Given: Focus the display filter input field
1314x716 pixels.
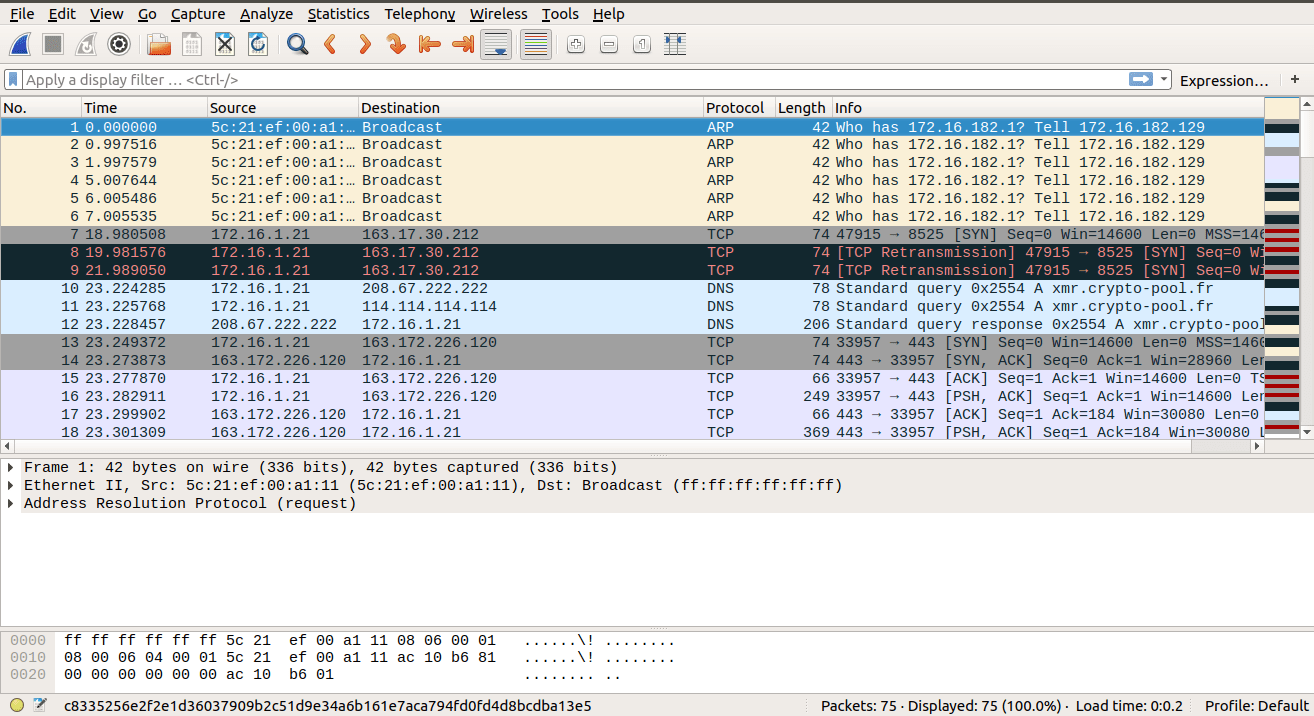Looking at the screenshot, I should point(575,79).
